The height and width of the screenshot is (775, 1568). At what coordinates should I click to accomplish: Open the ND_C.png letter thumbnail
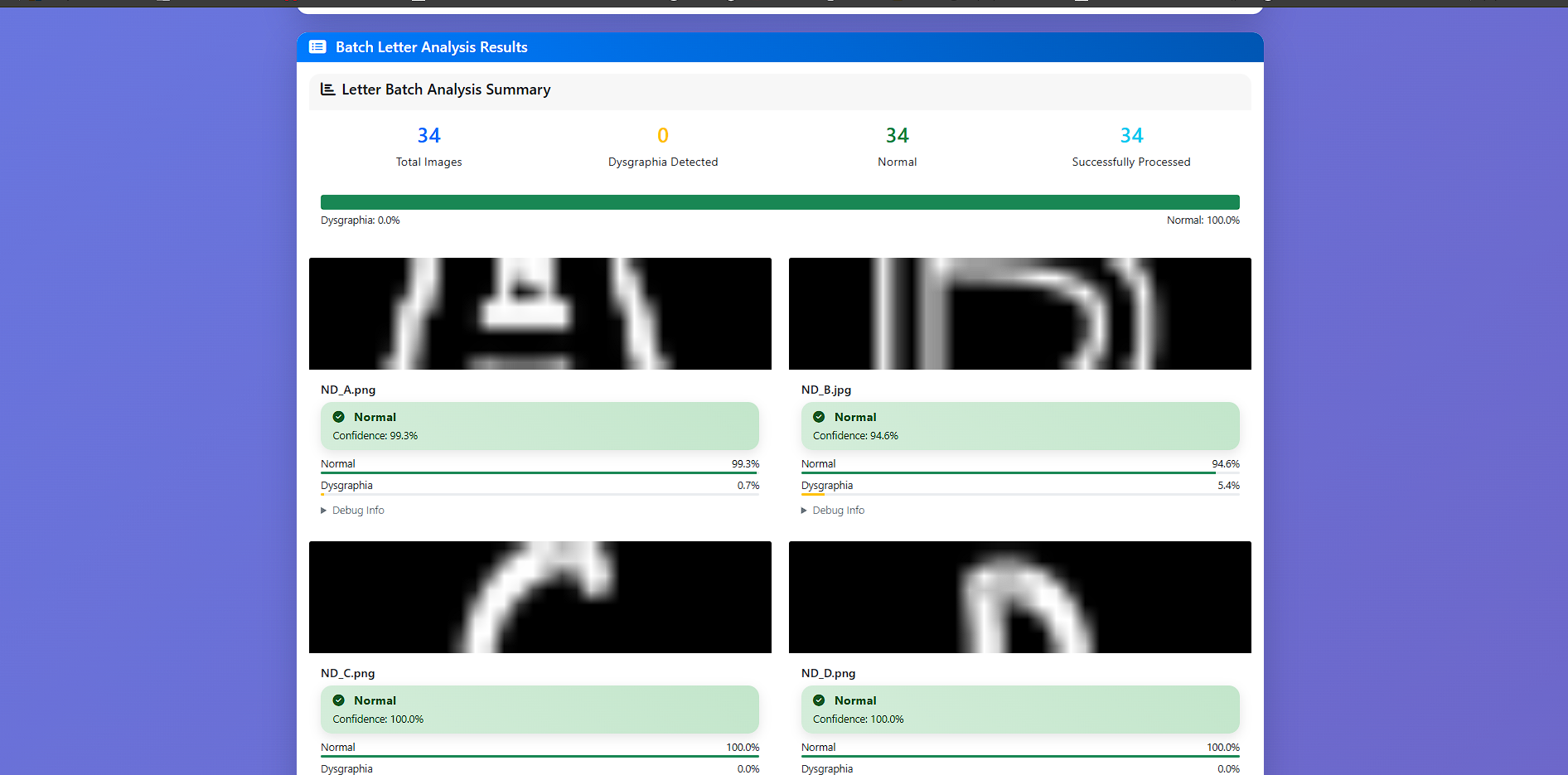click(540, 597)
